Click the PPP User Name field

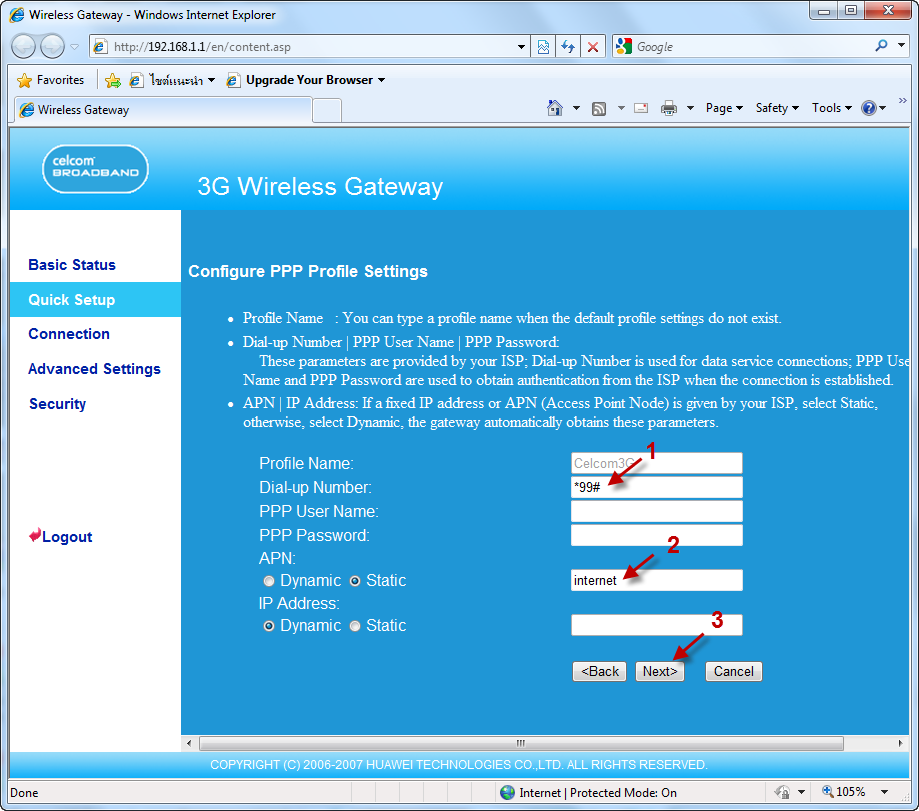[x=656, y=511]
